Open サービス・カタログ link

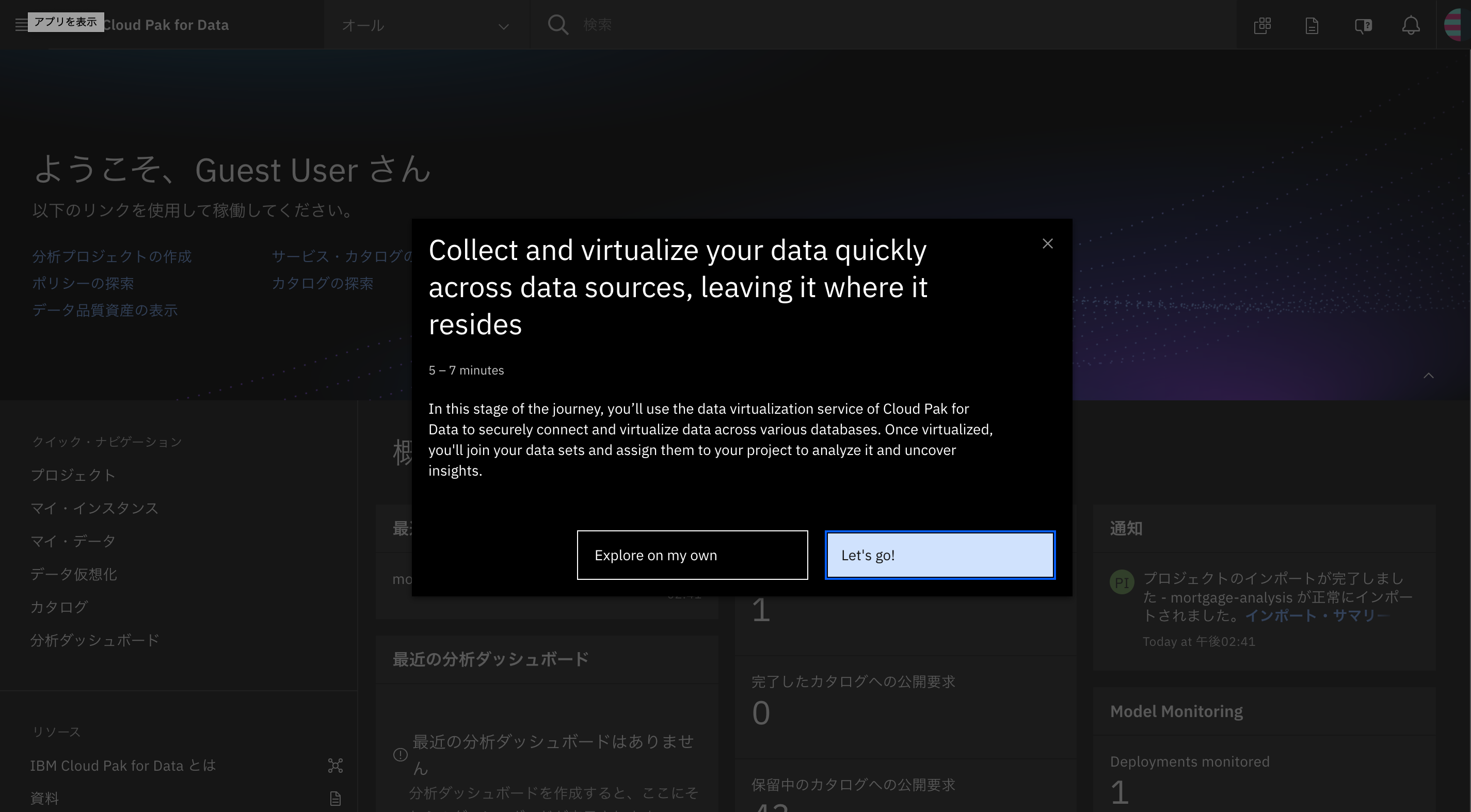tap(342, 256)
